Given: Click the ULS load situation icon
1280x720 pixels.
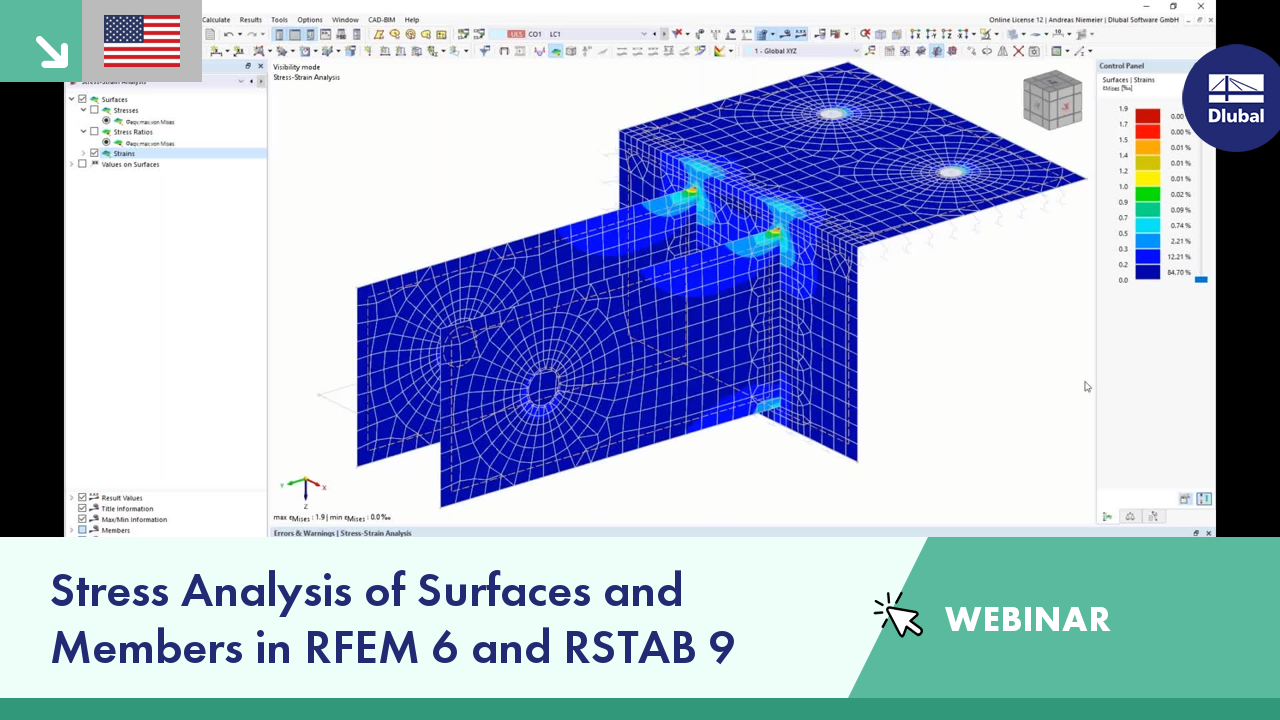Looking at the screenshot, I should pyautogui.click(x=517, y=33).
